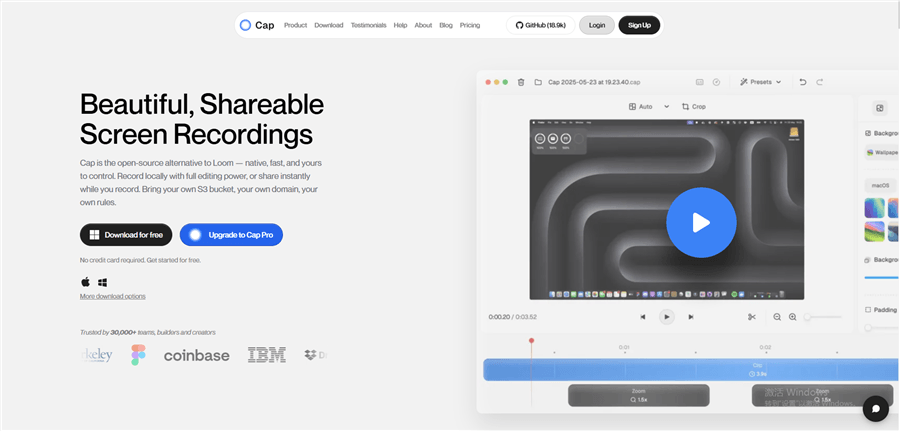Click the Figma logo

(138, 355)
